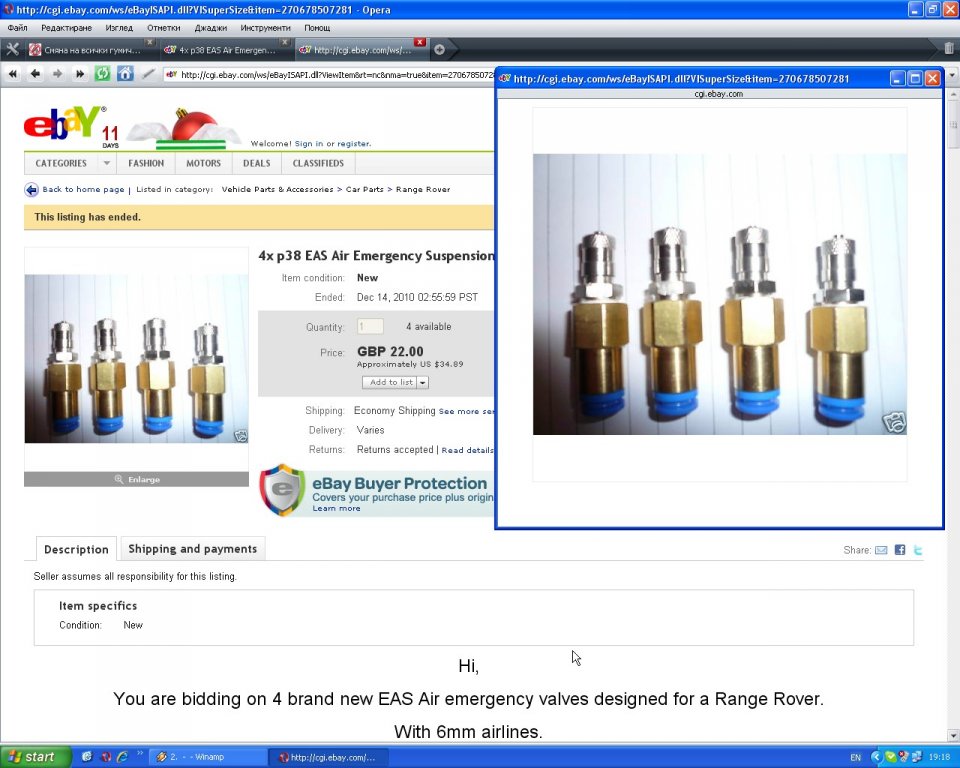Open the Редактиране menu
Viewport: 960px width, 768px height.
point(66,28)
